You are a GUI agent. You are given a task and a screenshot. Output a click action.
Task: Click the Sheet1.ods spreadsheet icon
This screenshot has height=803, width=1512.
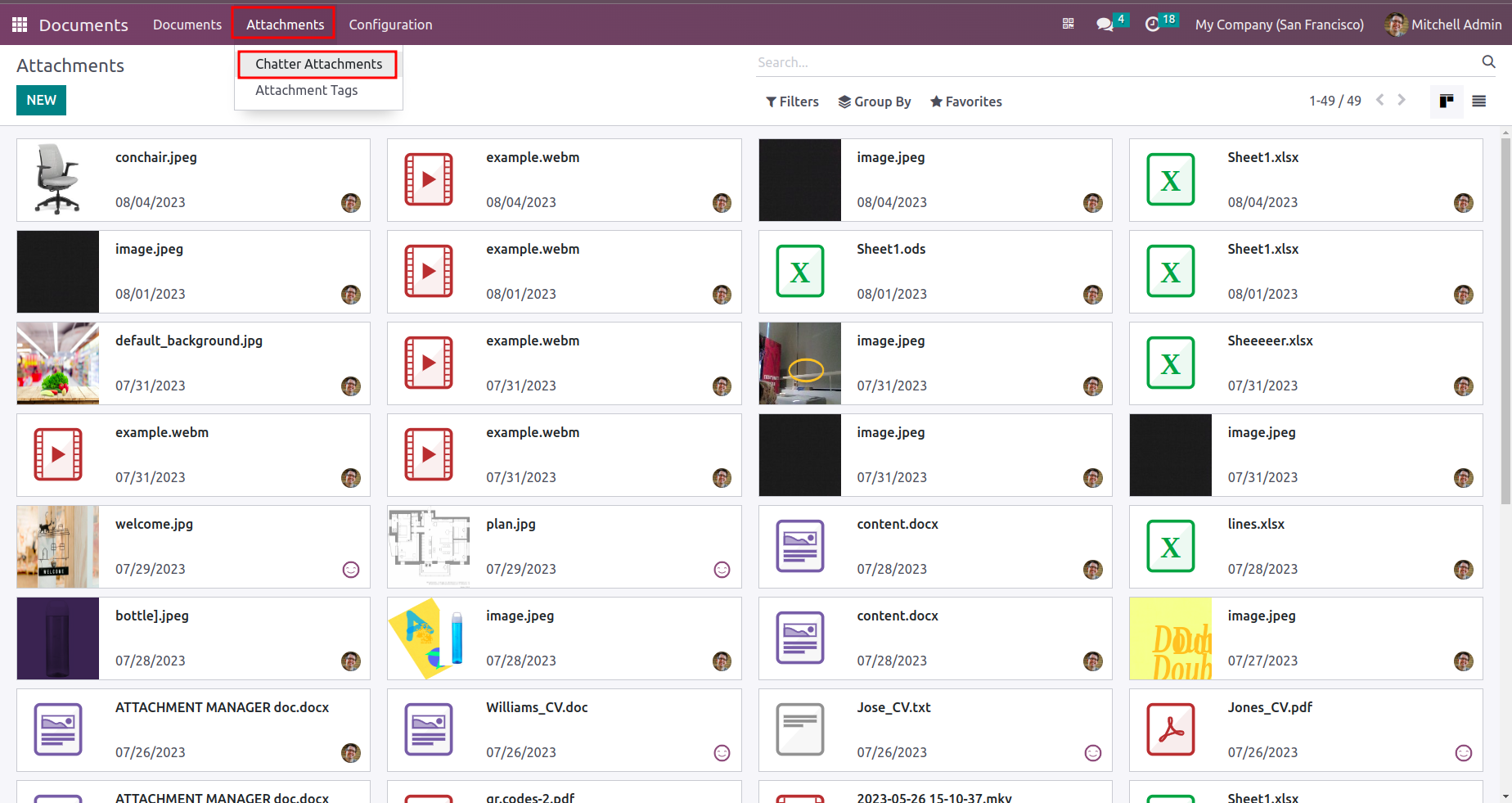coord(800,271)
